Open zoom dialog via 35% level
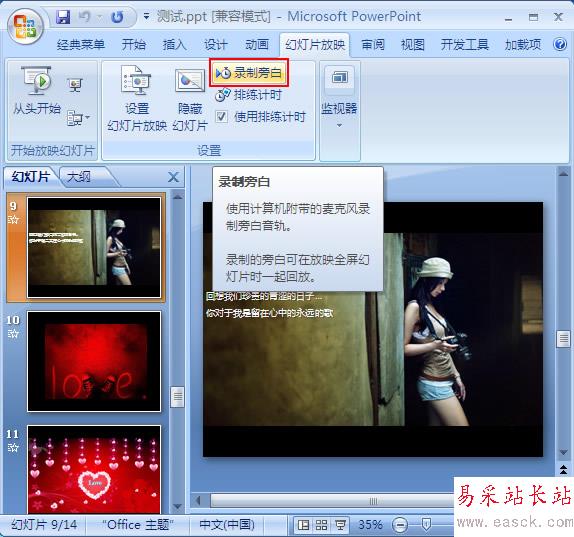574x537 pixels. (370, 525)
